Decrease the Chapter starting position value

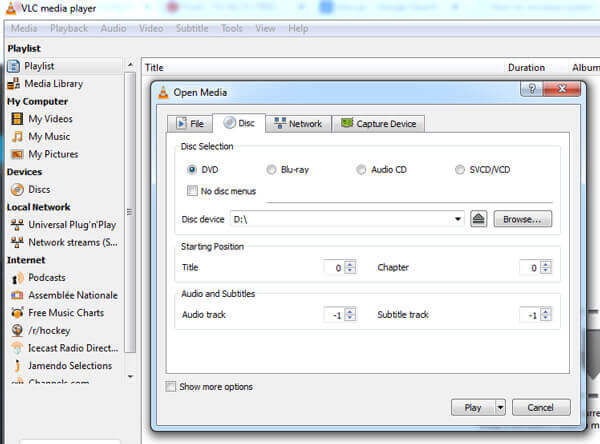pyautogui.click(x=546, y=270)
